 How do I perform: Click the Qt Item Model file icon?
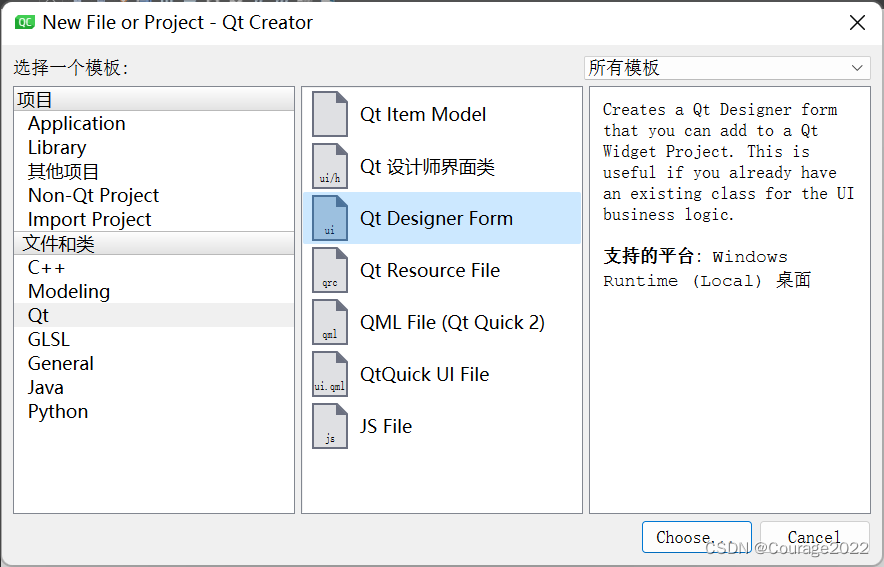pos(330,114)
